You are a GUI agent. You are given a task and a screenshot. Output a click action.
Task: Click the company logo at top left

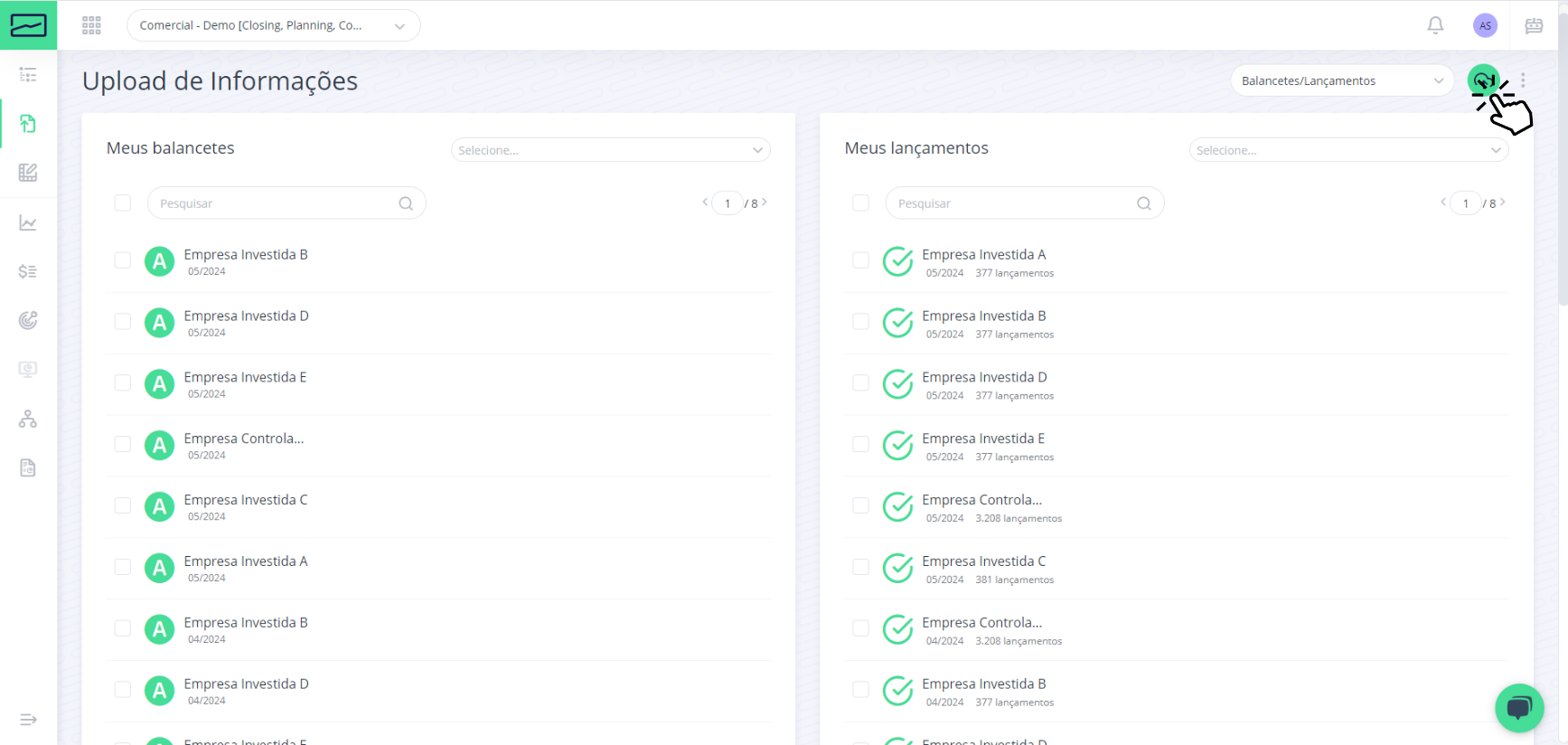click(x=28, y=25)
